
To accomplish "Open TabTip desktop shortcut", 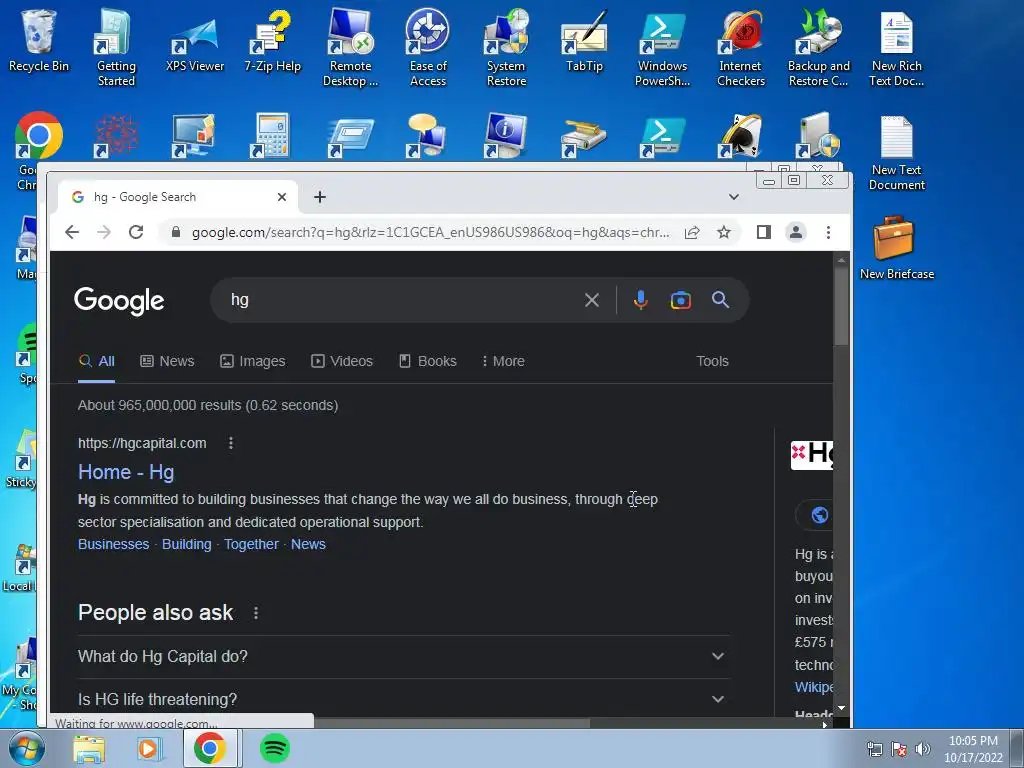I will (x=584, y=40).
